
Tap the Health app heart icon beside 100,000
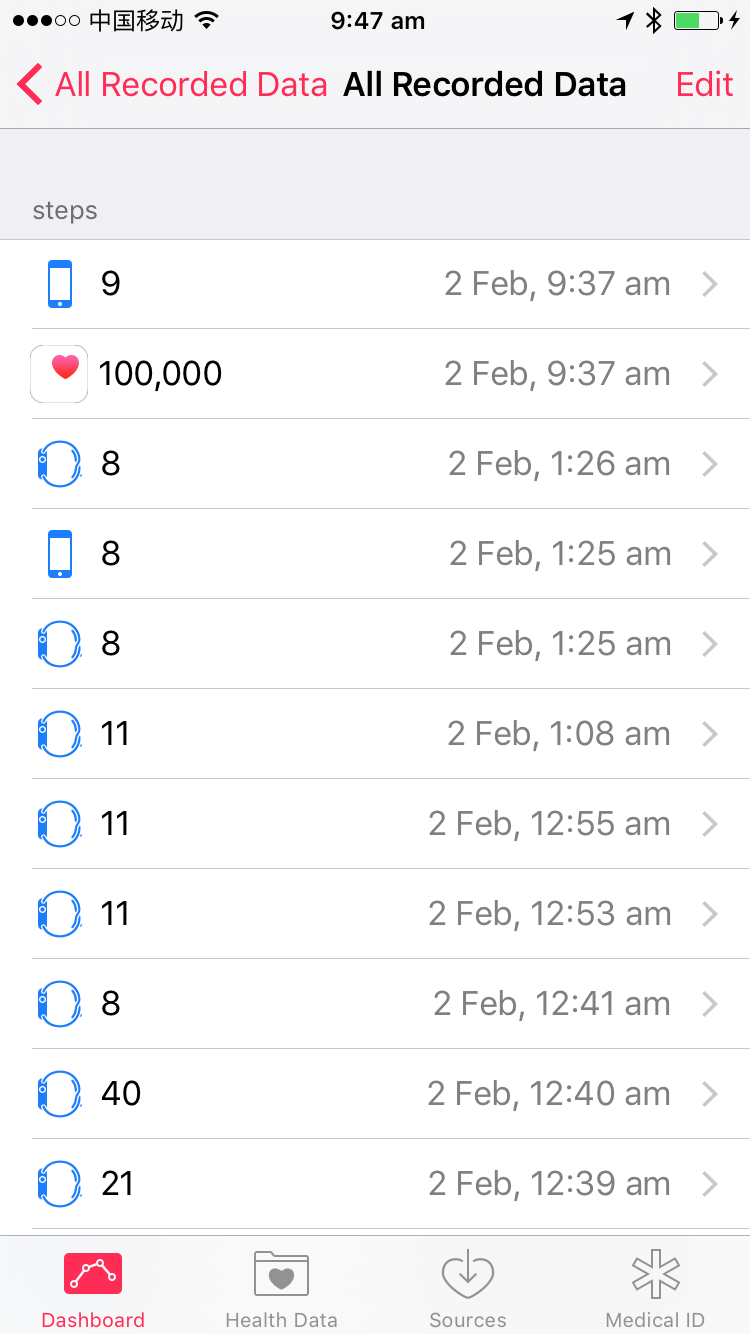click(59, 374)
